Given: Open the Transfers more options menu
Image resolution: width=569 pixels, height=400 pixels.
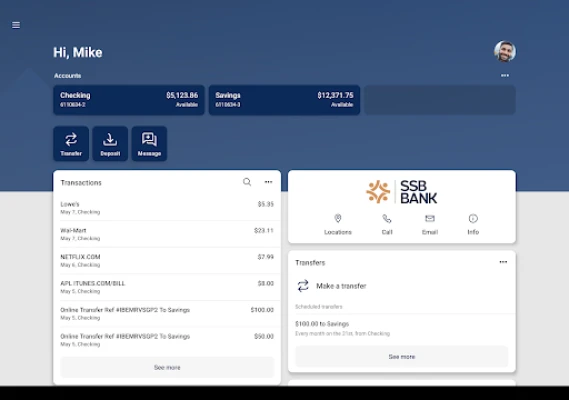Looking at the screenshot, I should click(x=503, y=262).
